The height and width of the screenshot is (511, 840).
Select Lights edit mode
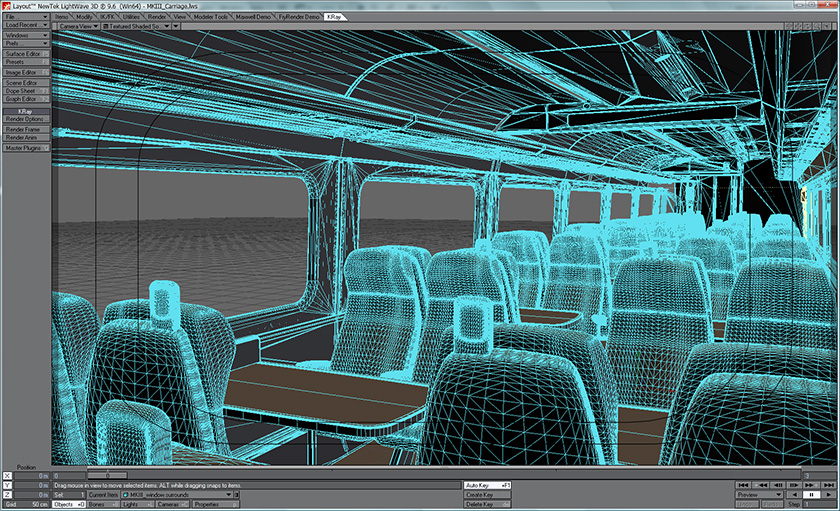tap(134, 504)
